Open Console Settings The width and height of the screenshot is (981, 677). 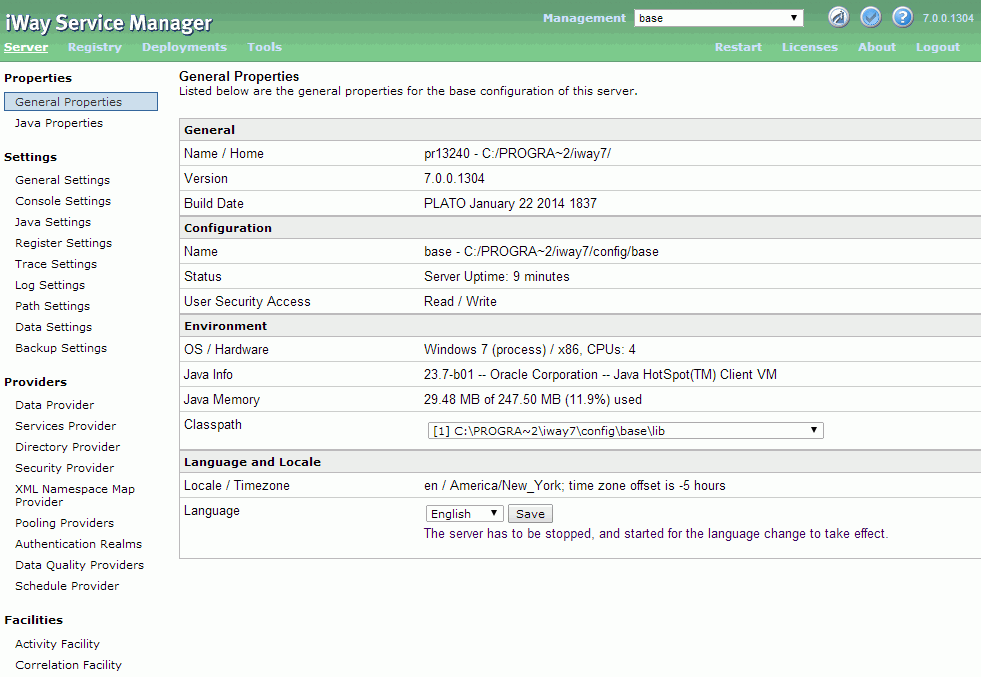point(63,201)
